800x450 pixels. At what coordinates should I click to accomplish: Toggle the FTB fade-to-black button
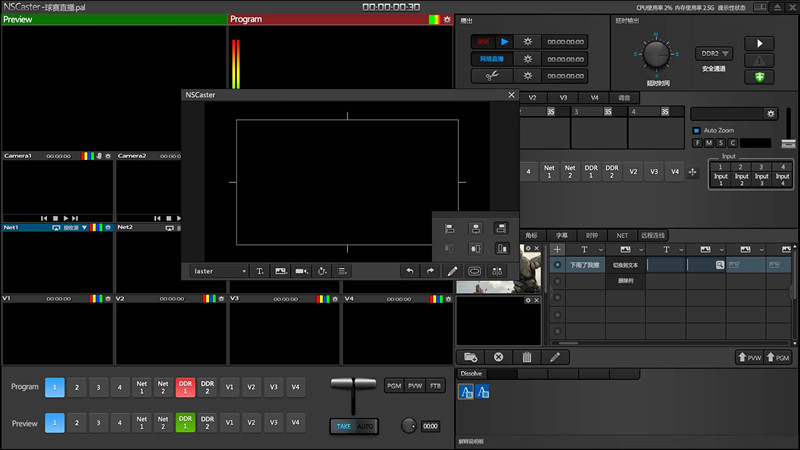point(435,386)
